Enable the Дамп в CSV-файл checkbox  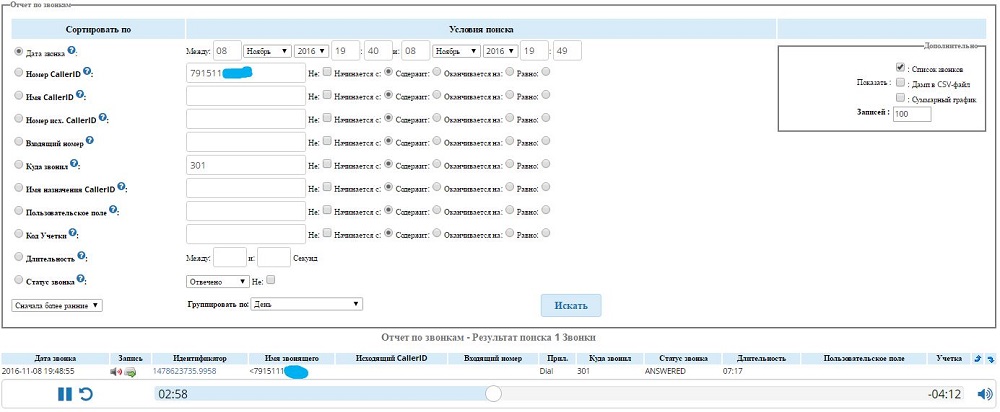coord(900,83)
